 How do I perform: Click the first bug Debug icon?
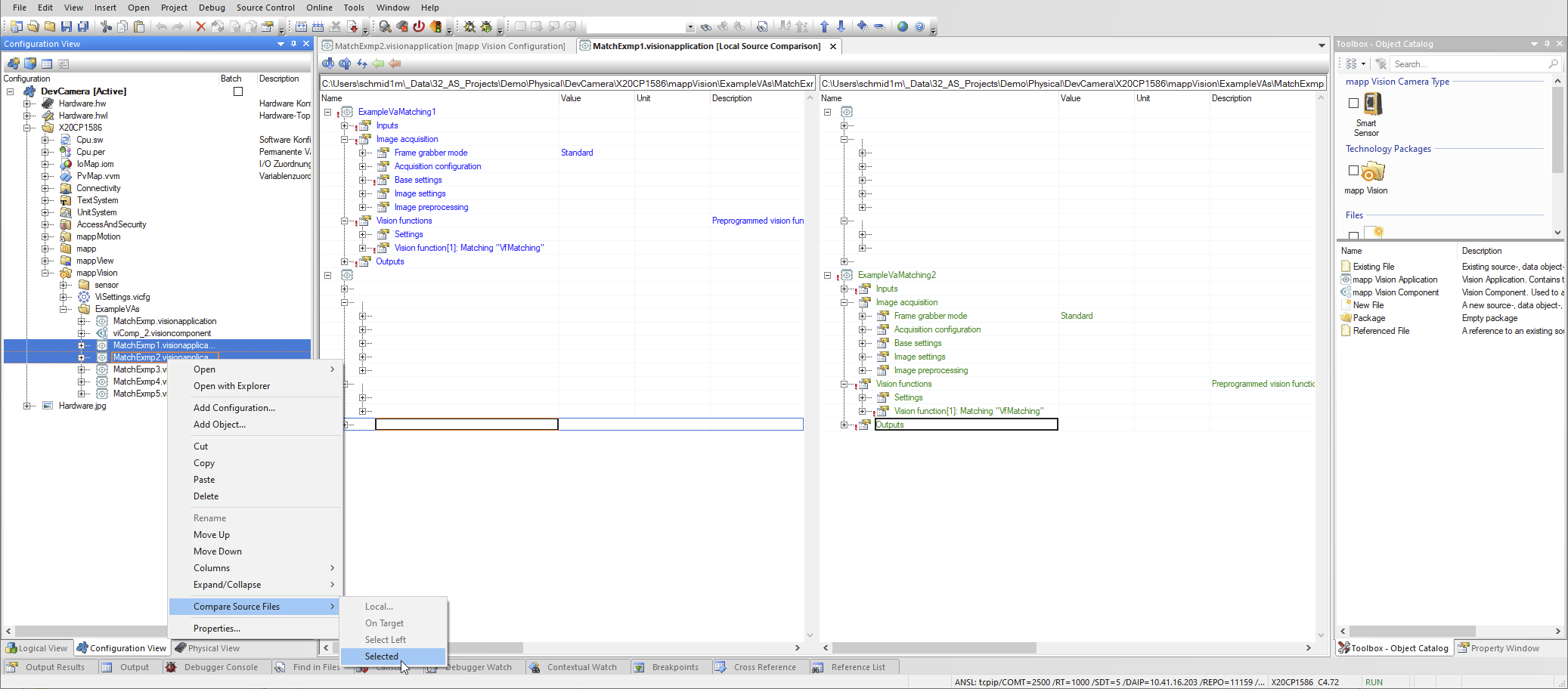(469, 26)
